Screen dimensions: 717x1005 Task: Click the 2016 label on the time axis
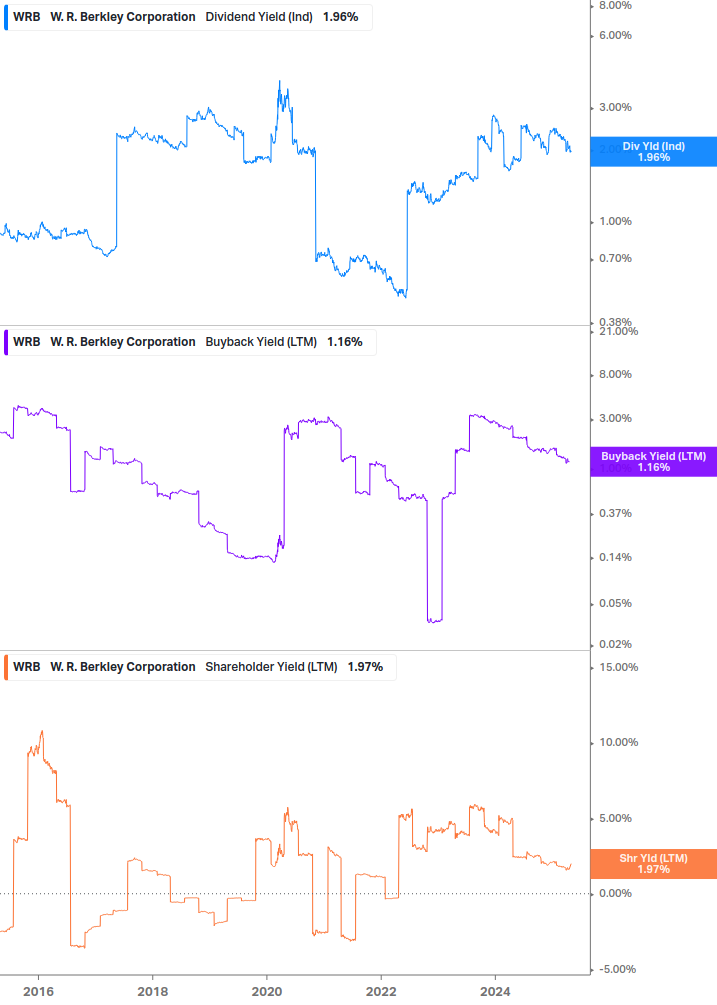[38, 992]
